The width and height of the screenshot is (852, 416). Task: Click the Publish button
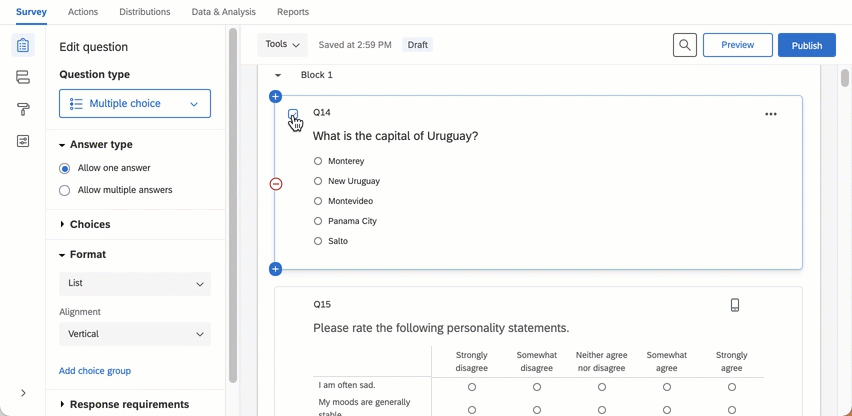pos(806,45)
